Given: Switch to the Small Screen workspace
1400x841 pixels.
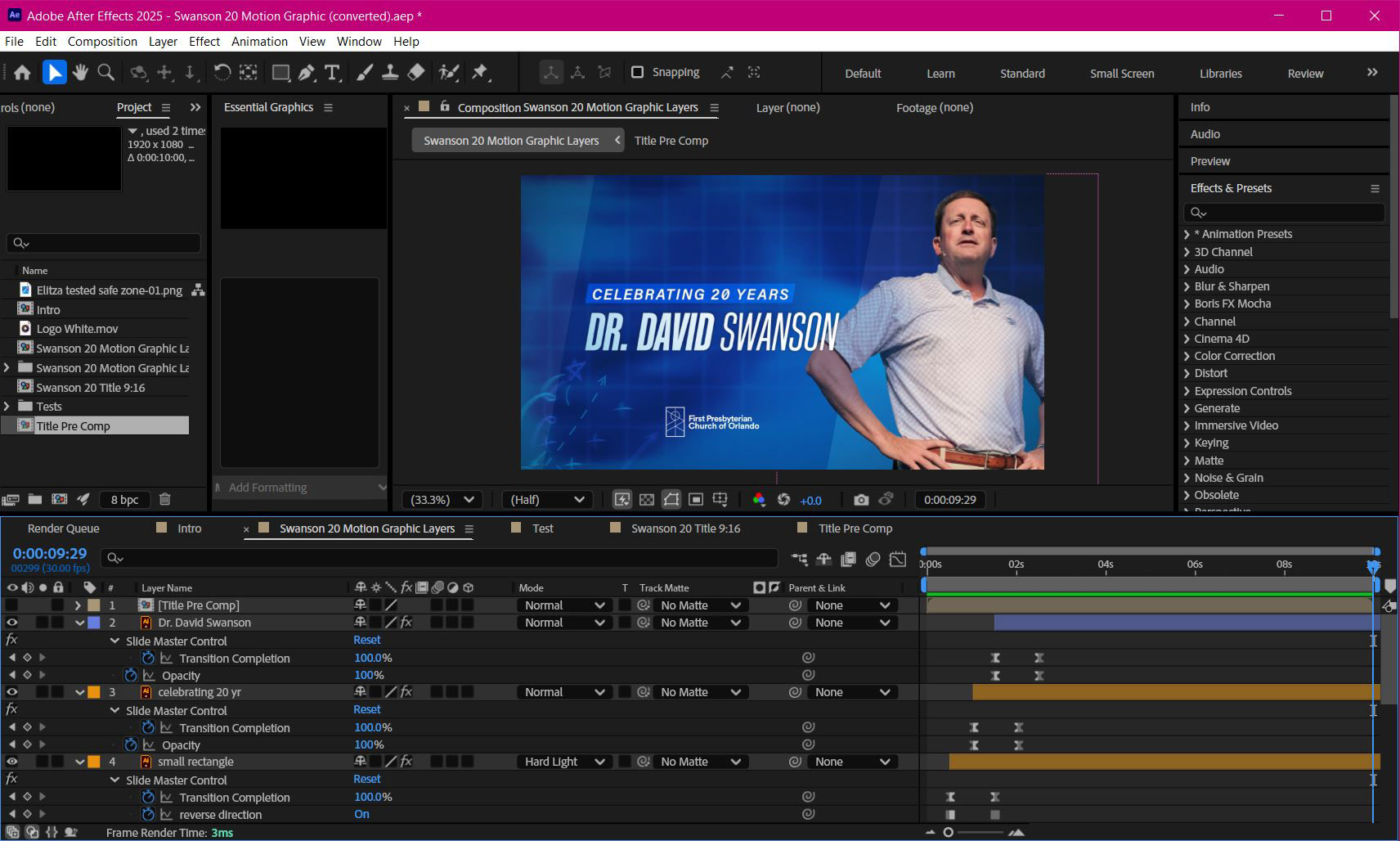Looking at the screenshot, I should (x=1122, y=73).
